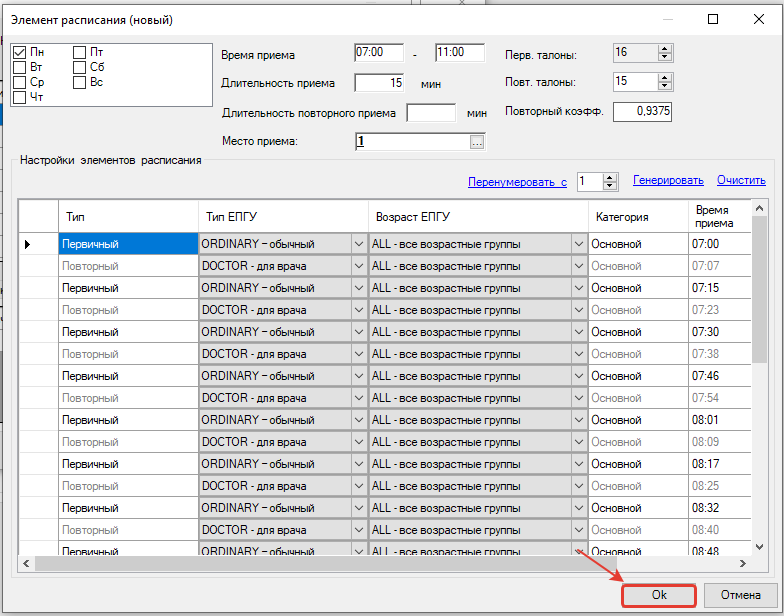Enable the Вт weekday checkbox

(x=20, y=67)
